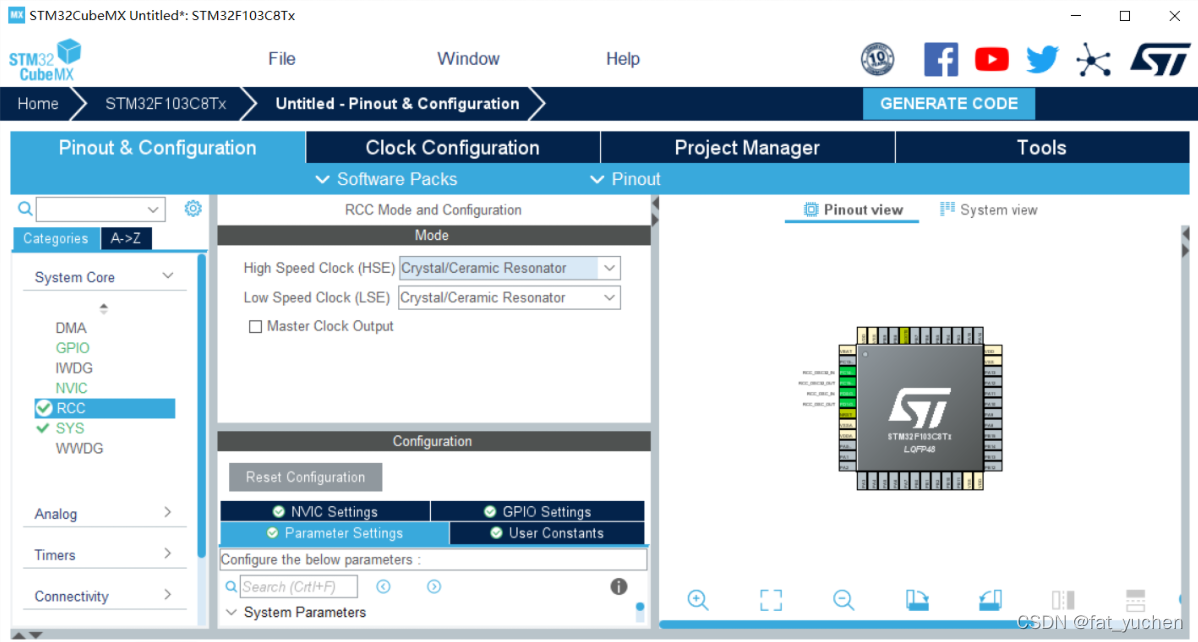Open the File menu

pos(282,59)
